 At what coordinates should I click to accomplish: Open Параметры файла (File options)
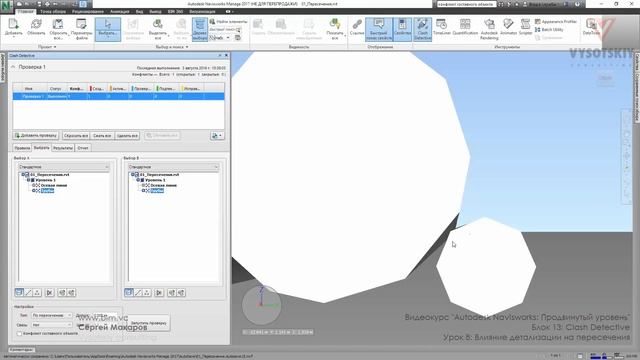pyautogui.click(x=81, y=29)
